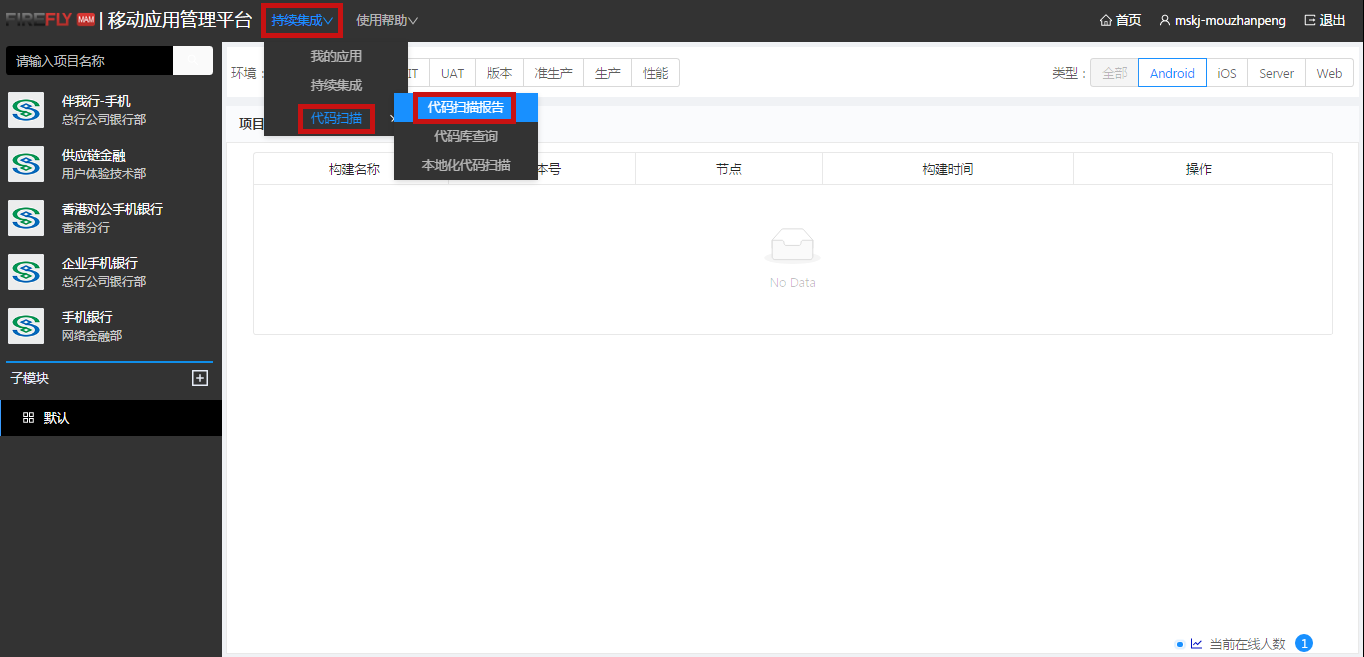Click the username mskj-mouzhanpeng
This screenshot has height=657, width=1364.
[x=1230, y=20]
